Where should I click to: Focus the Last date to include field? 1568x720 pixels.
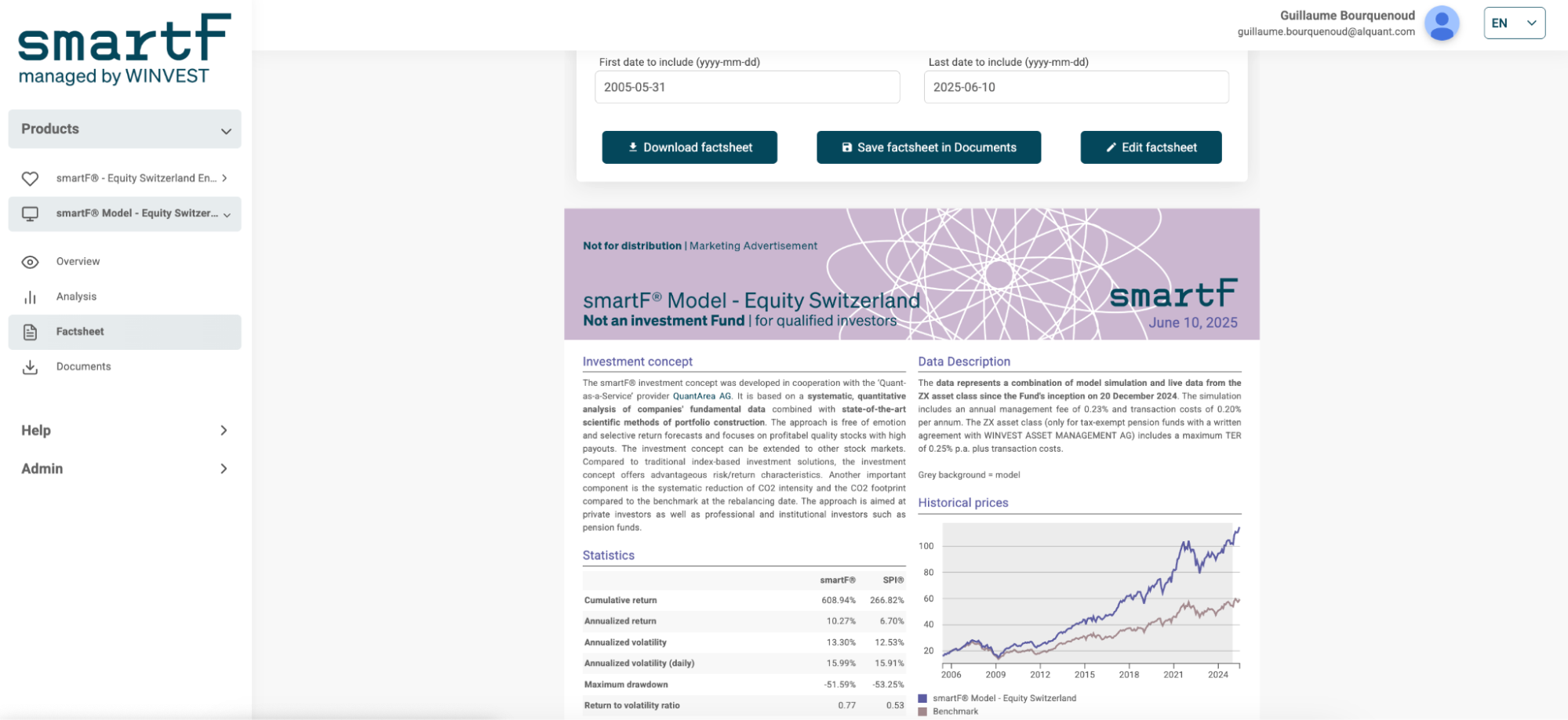1076,87
